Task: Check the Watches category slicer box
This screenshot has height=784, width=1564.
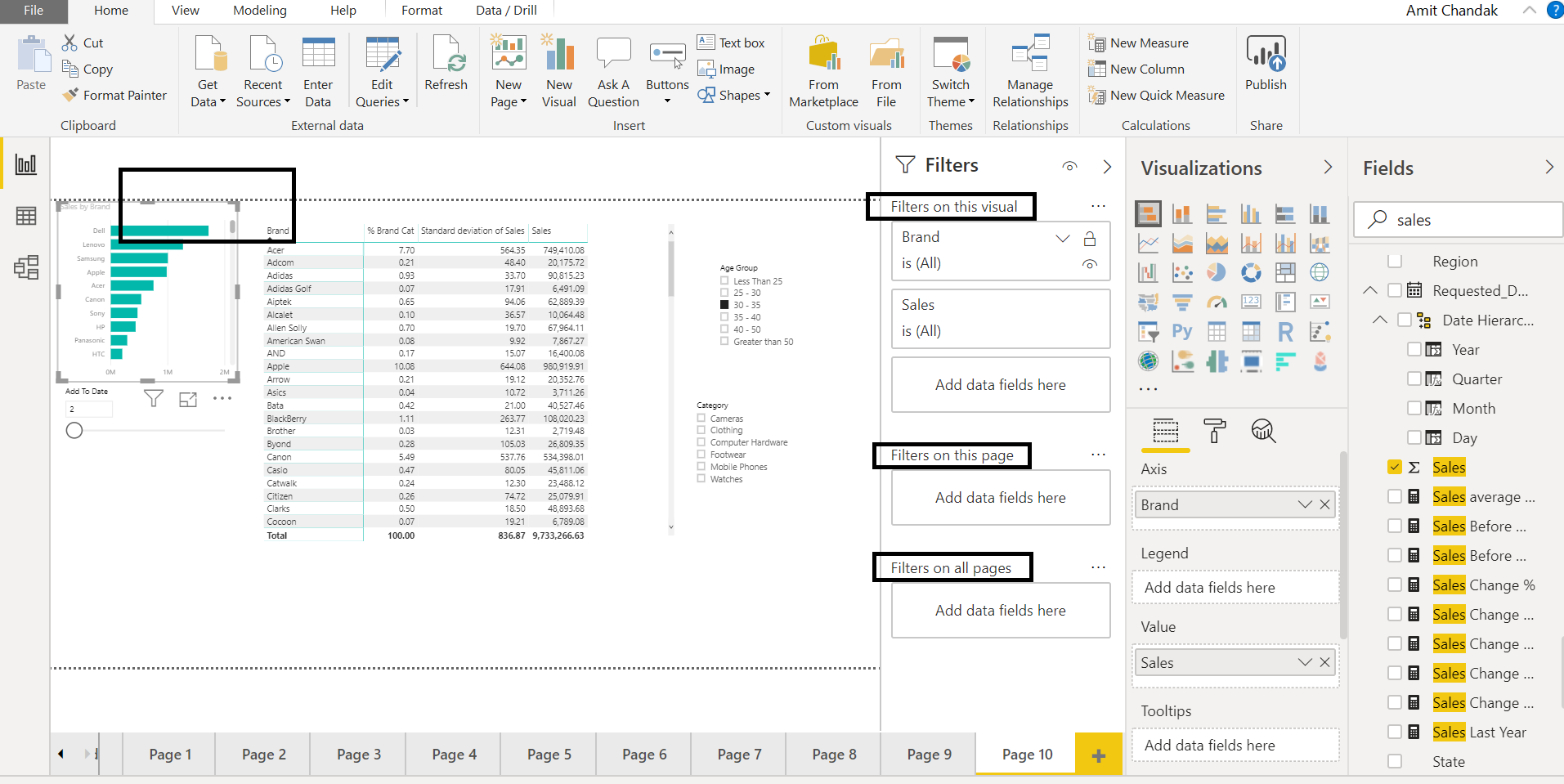Action: [x=701, y=479]
